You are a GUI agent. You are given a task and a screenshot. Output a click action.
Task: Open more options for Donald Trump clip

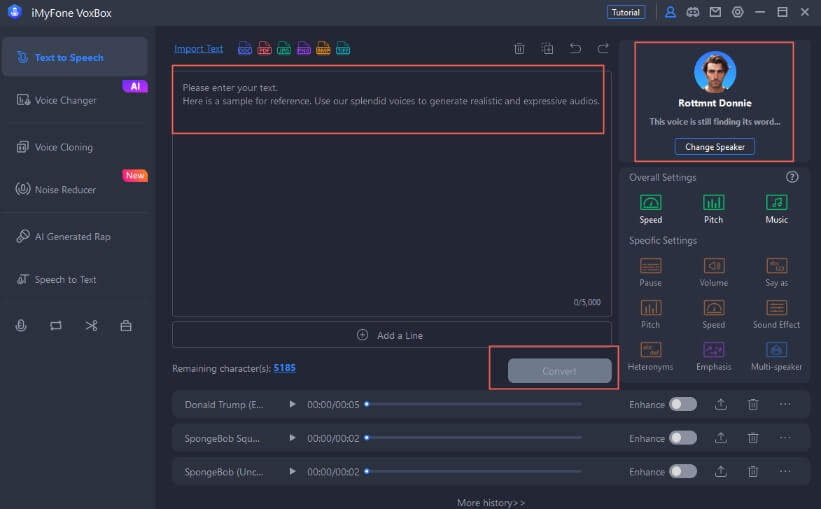tap(785, 404)
